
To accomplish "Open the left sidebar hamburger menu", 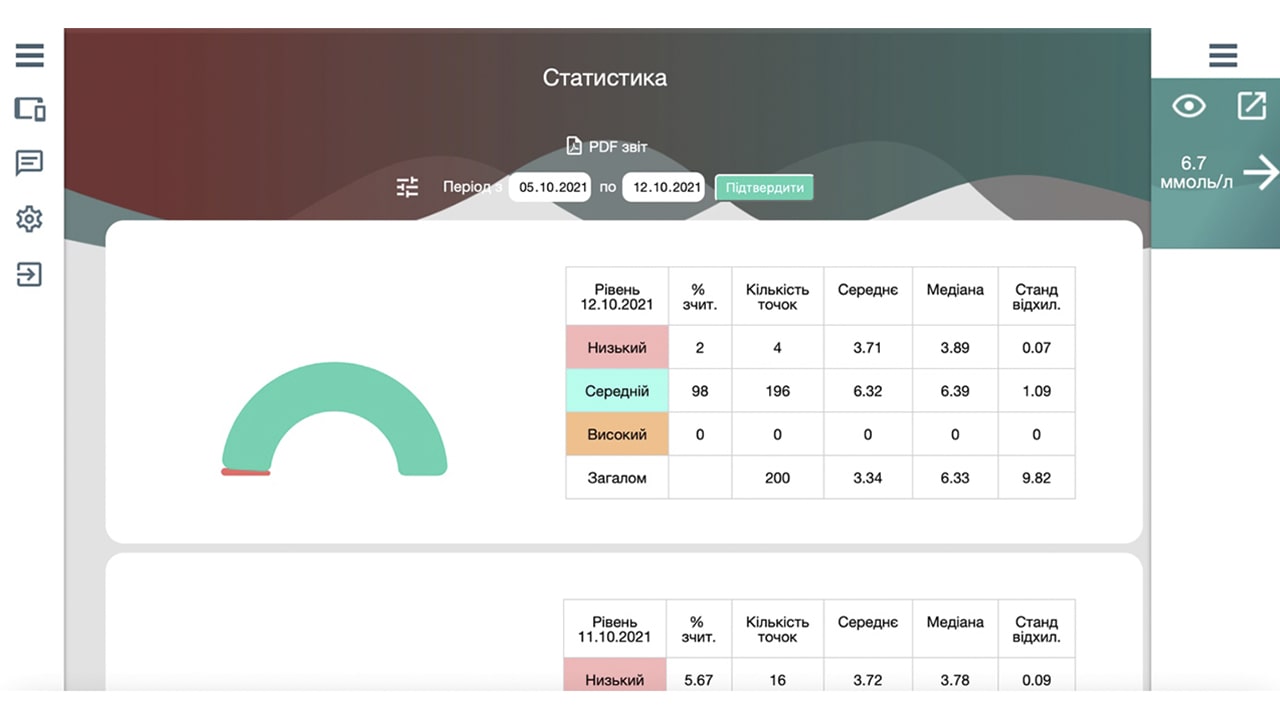I will (x=29, y=56).
